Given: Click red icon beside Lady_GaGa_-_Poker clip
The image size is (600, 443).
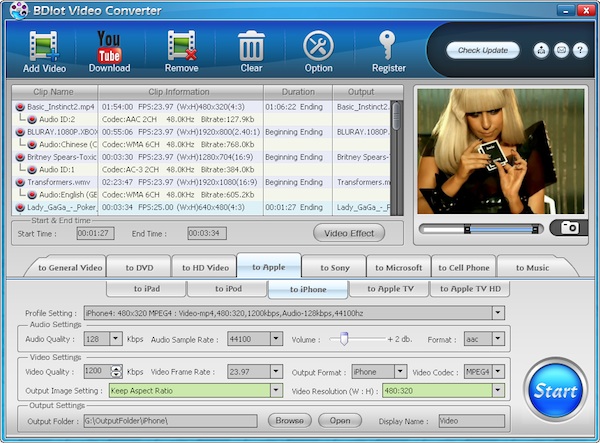Looking at the screenshot, I should point(20,208).
